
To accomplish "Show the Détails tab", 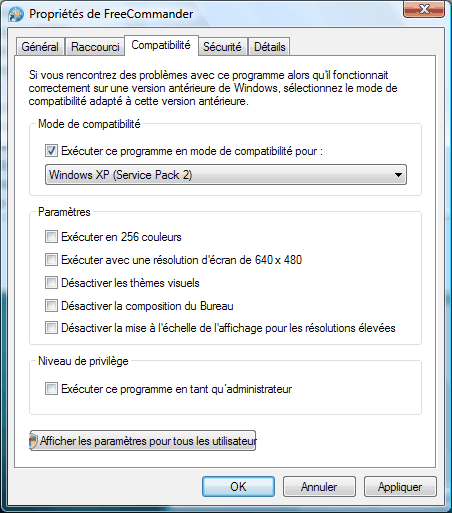I will 269,47.
